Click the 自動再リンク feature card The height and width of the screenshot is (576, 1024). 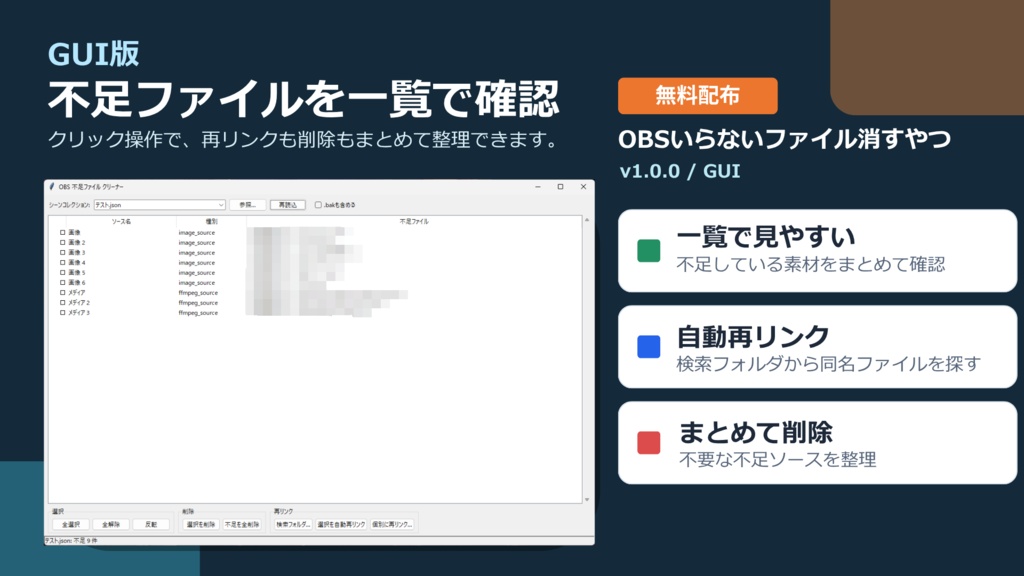pyautogui.click(x=817, y=347)
